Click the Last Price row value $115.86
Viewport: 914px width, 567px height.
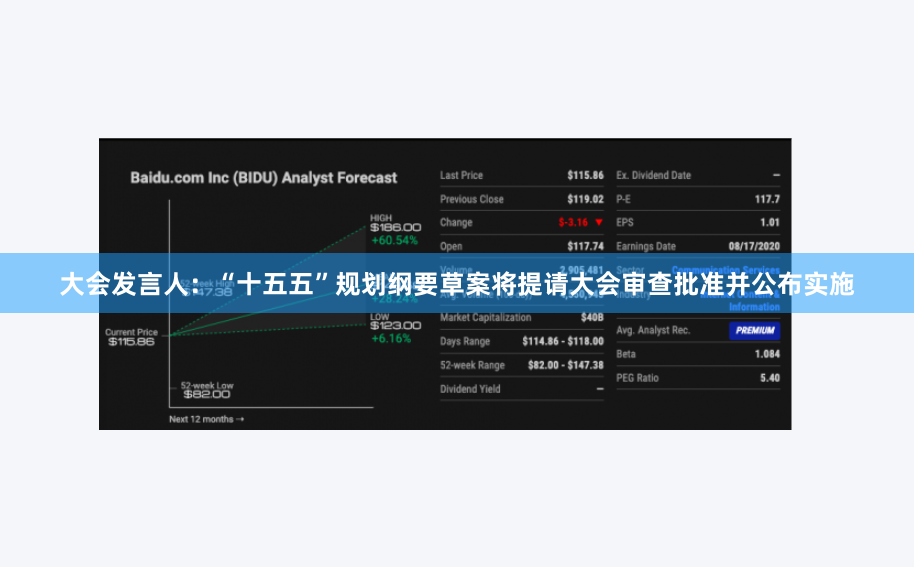(x=585, y=175)
